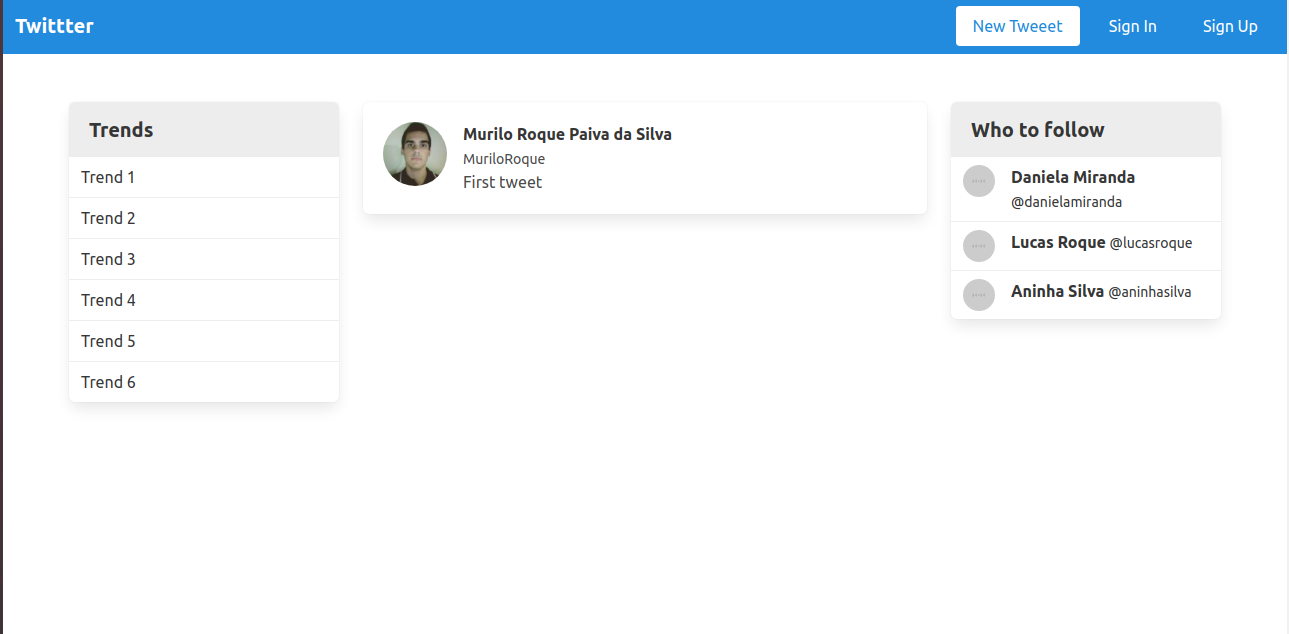Image resolution: width=1289 pixels, height=634 pixels.
Task: Open Trend 3 entry
Action: pos(204,259)
